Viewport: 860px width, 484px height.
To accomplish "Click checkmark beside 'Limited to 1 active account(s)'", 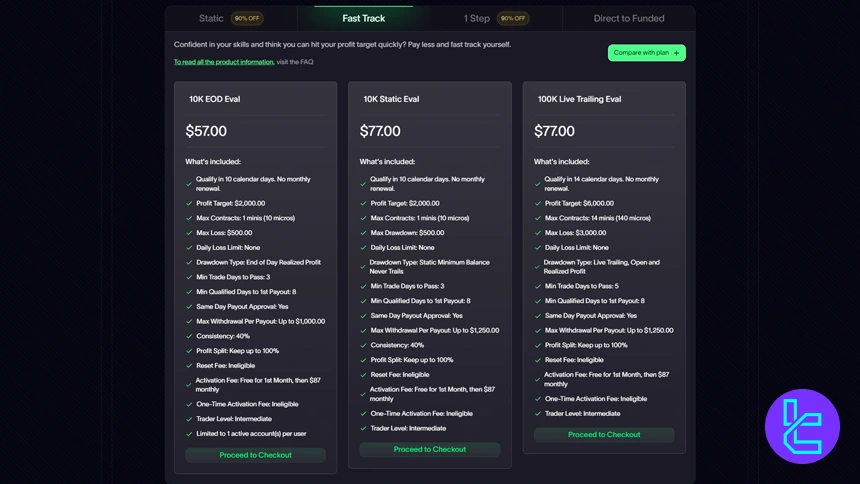I will [189, 434].
